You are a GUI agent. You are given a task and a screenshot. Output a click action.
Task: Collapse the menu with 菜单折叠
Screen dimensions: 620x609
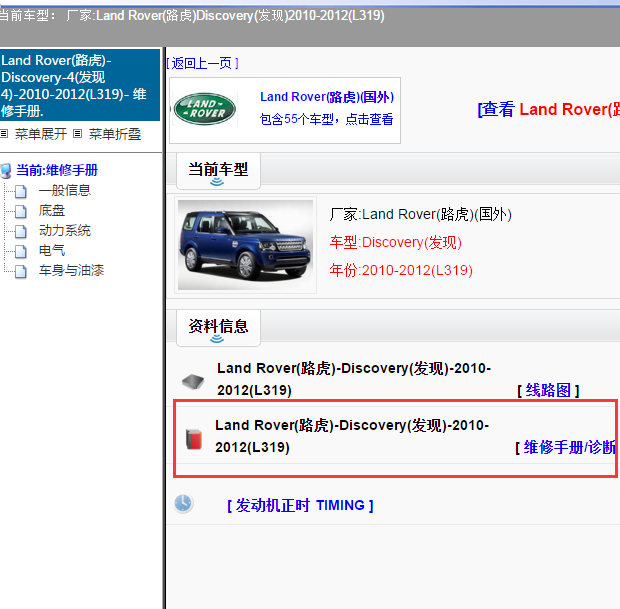pyautogui.click(x=115, y=134)
